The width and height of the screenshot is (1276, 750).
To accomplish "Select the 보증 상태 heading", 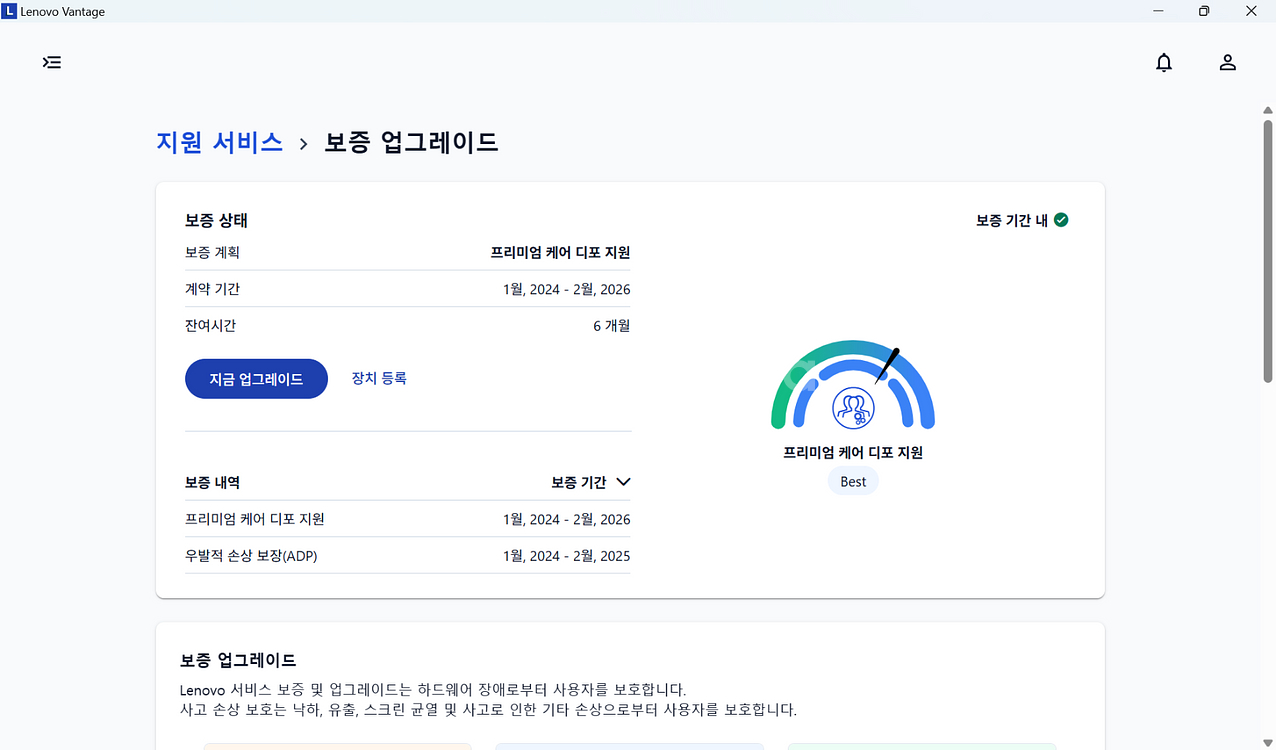I will tap(216, 221).
